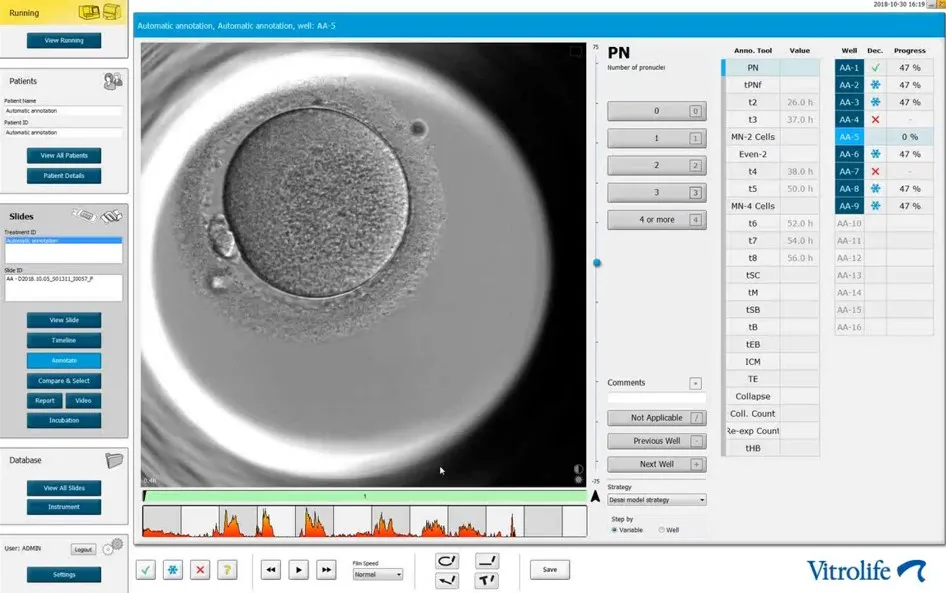Click the green checkmark decision icon
Image resolution: width=946 pixels, height=593 pixels.
146,570
